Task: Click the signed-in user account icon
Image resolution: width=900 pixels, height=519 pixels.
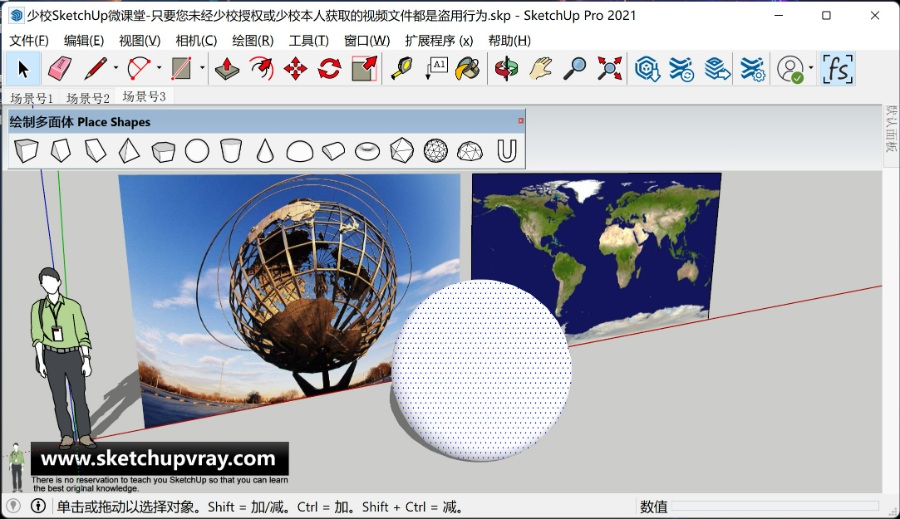Action: point(790,69)
